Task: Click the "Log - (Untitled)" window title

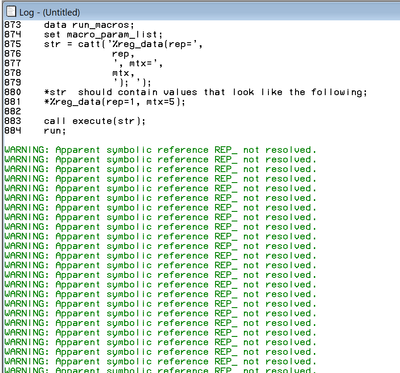Action: pyautogui.click(x=49, y=13)
